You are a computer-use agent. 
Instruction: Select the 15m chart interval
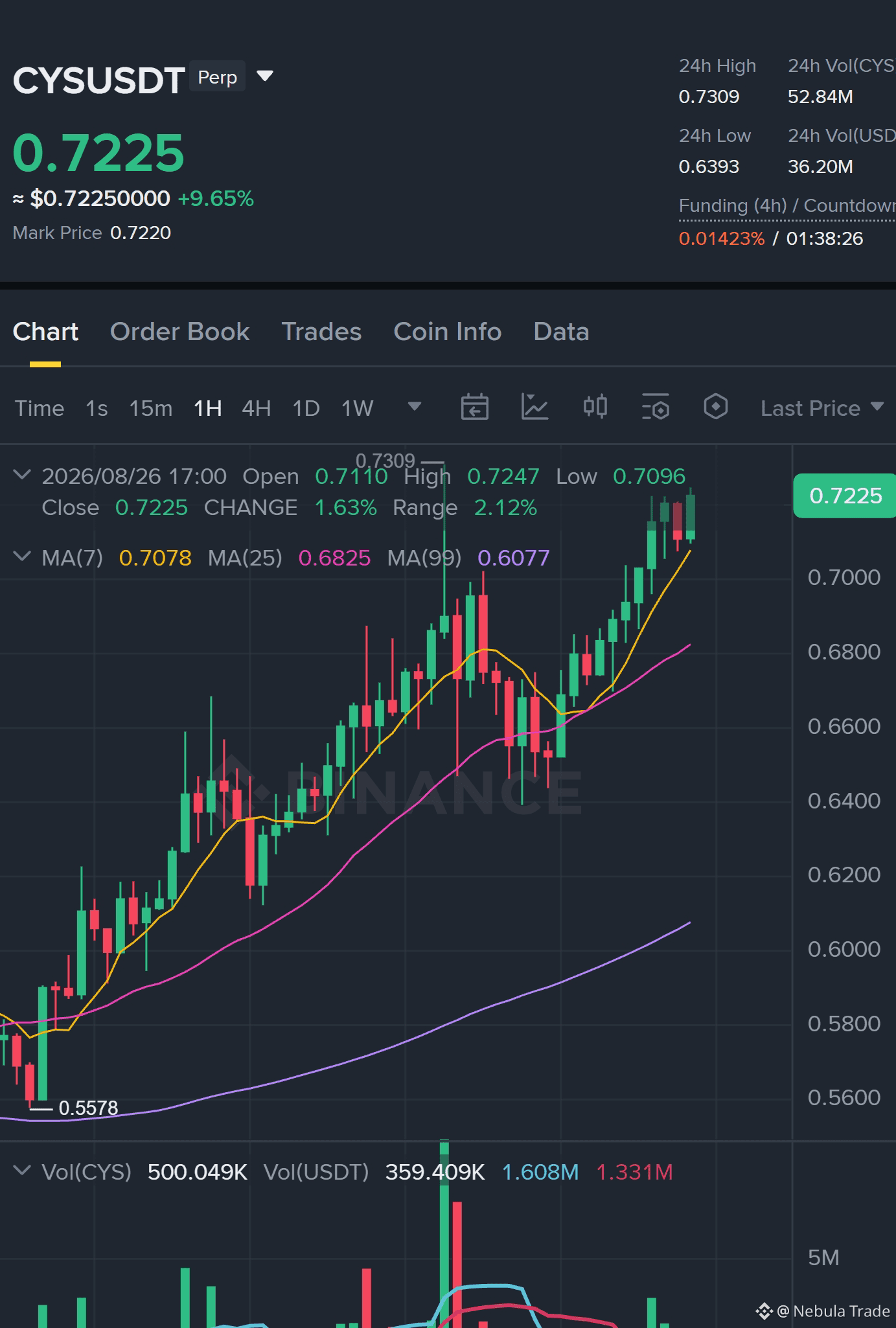(x=150, y=408)
